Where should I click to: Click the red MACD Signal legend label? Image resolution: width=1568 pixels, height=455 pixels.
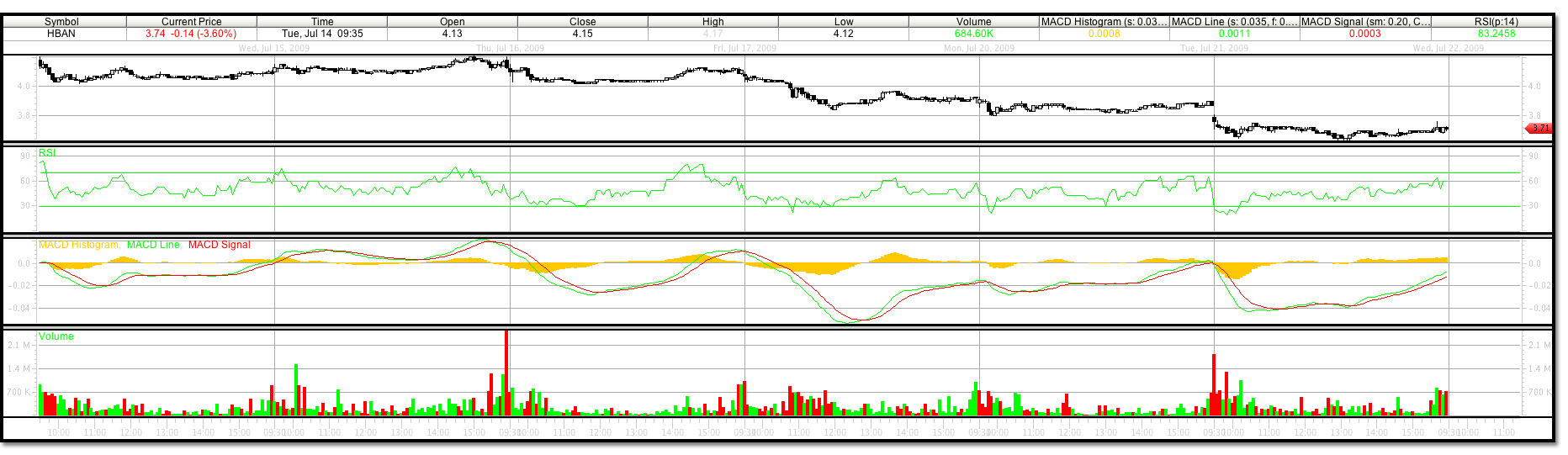pos(219,245)
